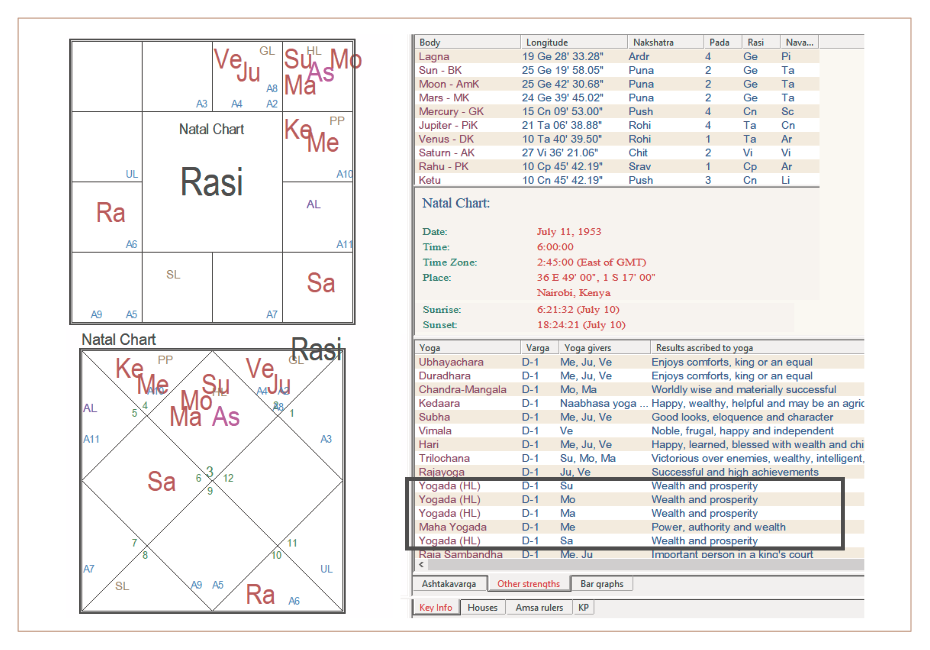Screen dimensions: 930x650
Task: Click the Pada column header
Action: pos(719,43)
